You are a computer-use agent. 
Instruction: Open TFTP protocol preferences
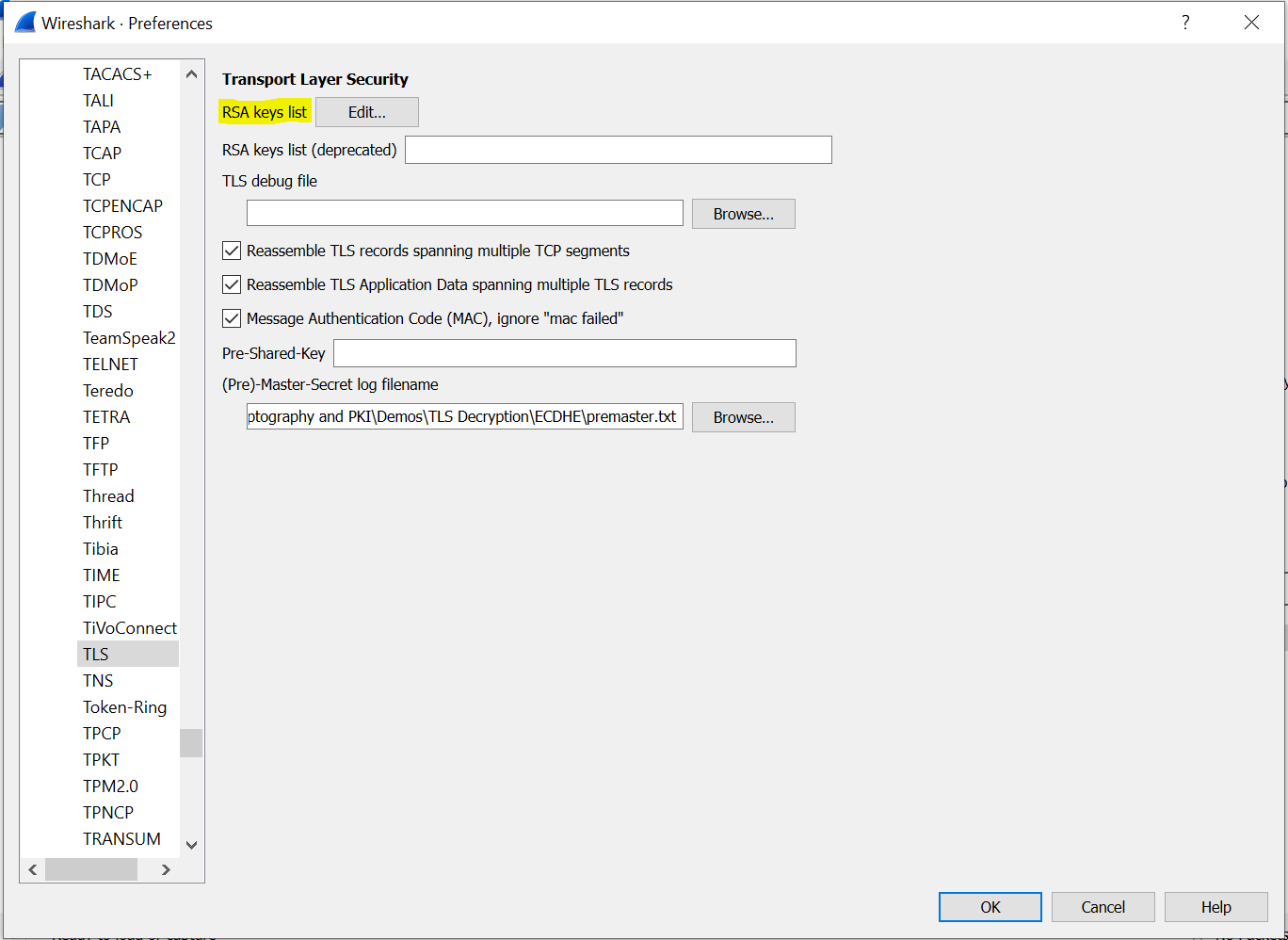(101, 469)
